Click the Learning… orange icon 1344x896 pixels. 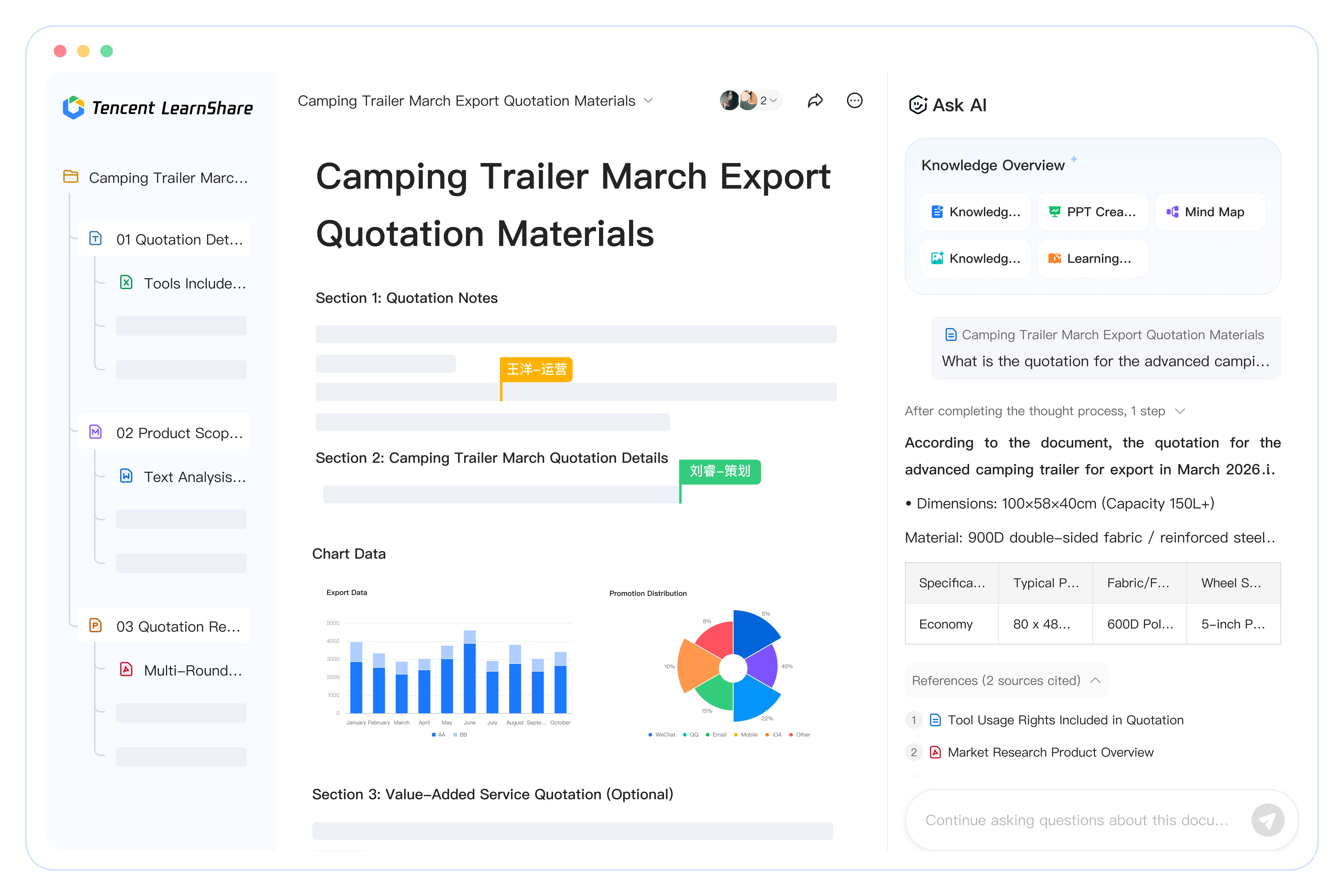[x=1054, y=258]
